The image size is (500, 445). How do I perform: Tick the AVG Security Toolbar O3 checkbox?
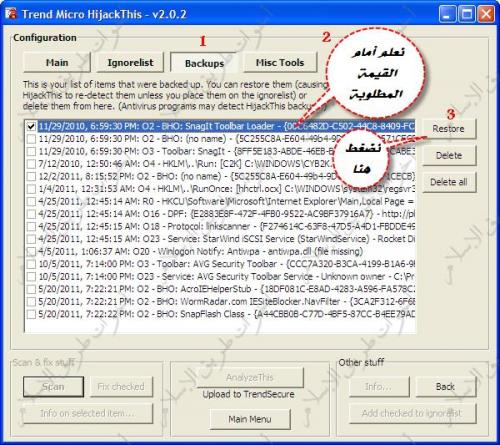click(31, 264)
